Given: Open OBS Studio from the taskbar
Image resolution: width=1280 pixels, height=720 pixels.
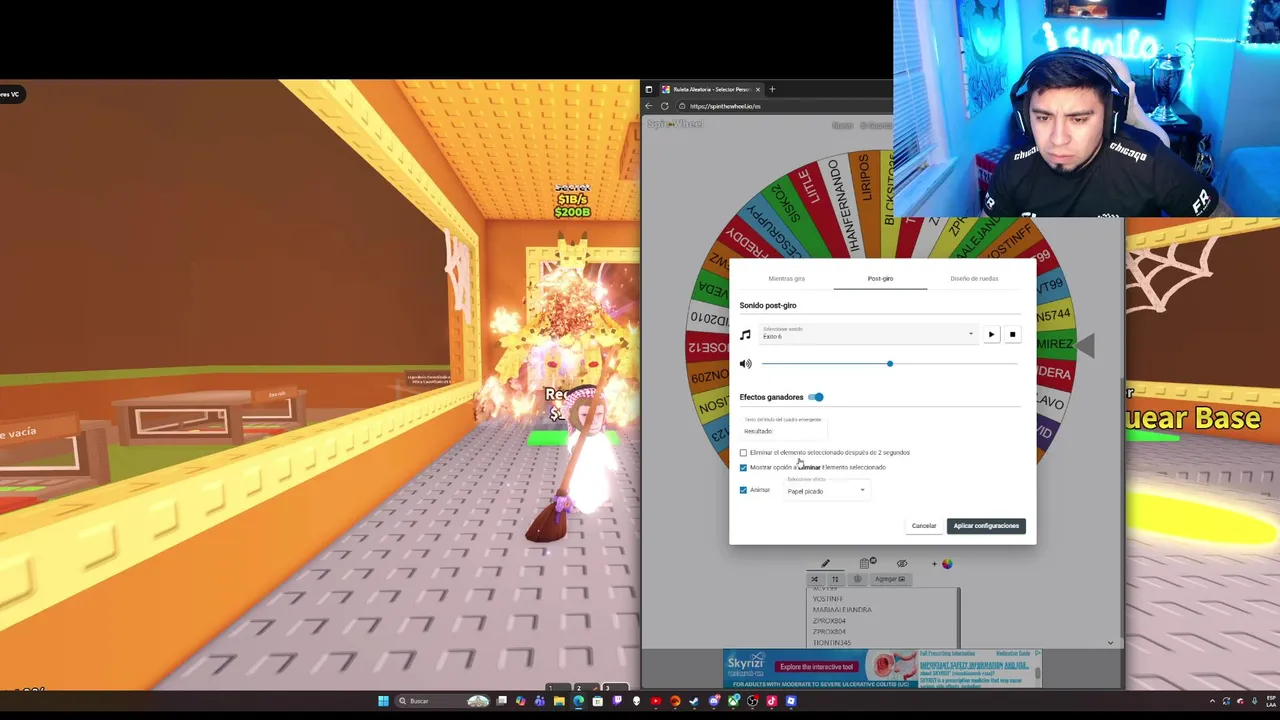Looking at the screenshot, I should pyautogui.click(x=752, y=701).
